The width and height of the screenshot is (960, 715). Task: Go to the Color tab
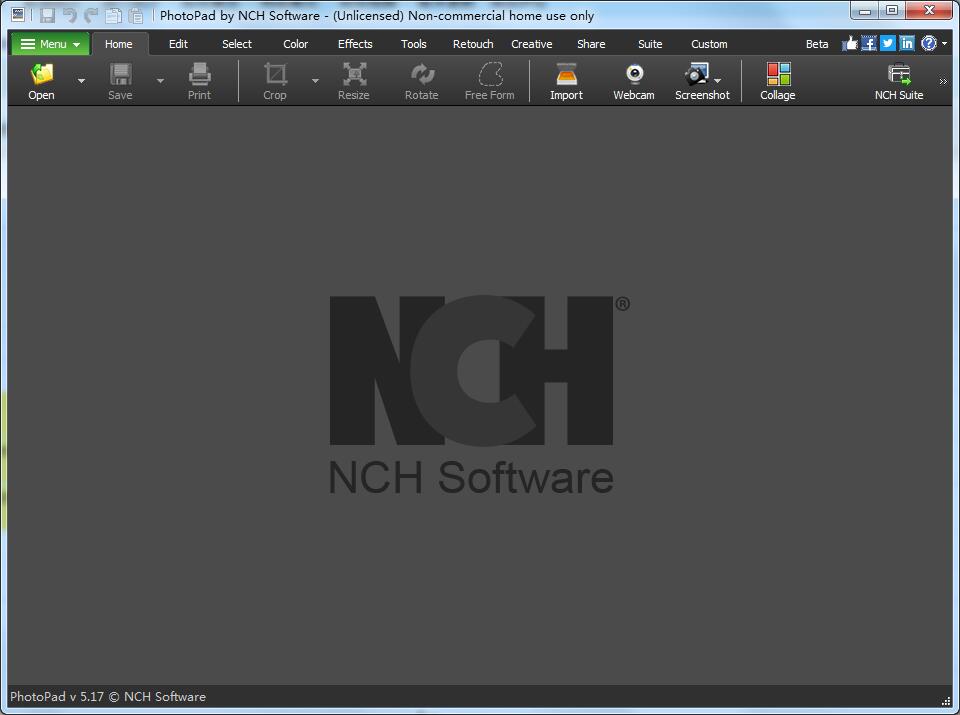[x=296, y=44]
